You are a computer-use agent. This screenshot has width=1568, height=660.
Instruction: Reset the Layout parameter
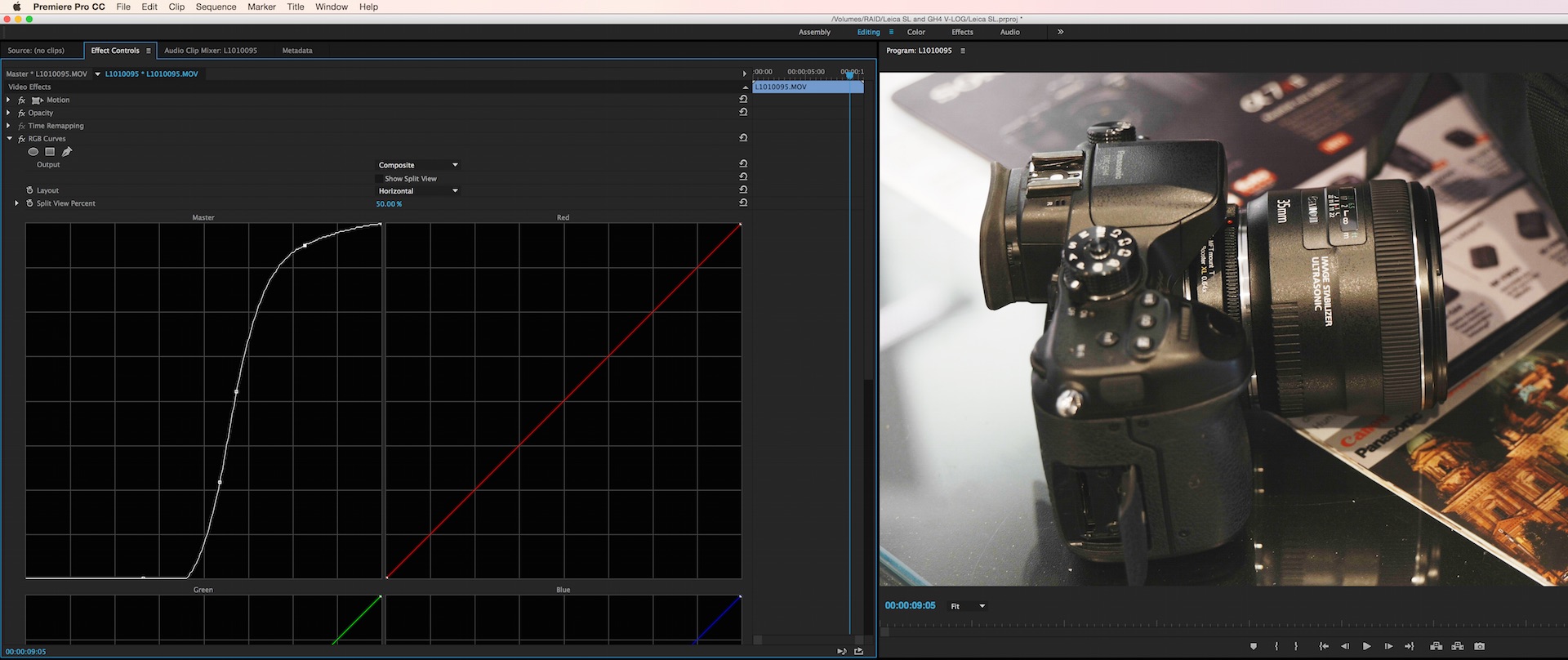(743, 190)
